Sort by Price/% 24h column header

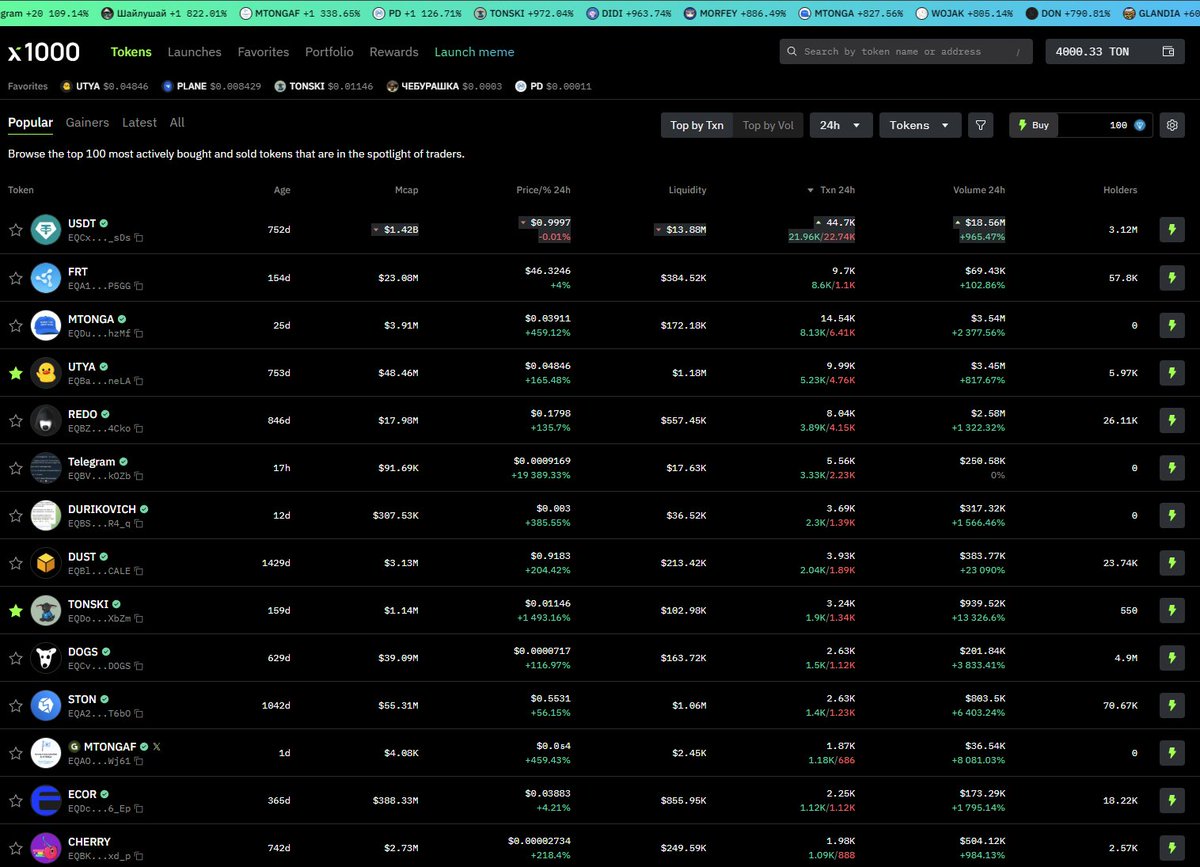click(x=544, y=190)
